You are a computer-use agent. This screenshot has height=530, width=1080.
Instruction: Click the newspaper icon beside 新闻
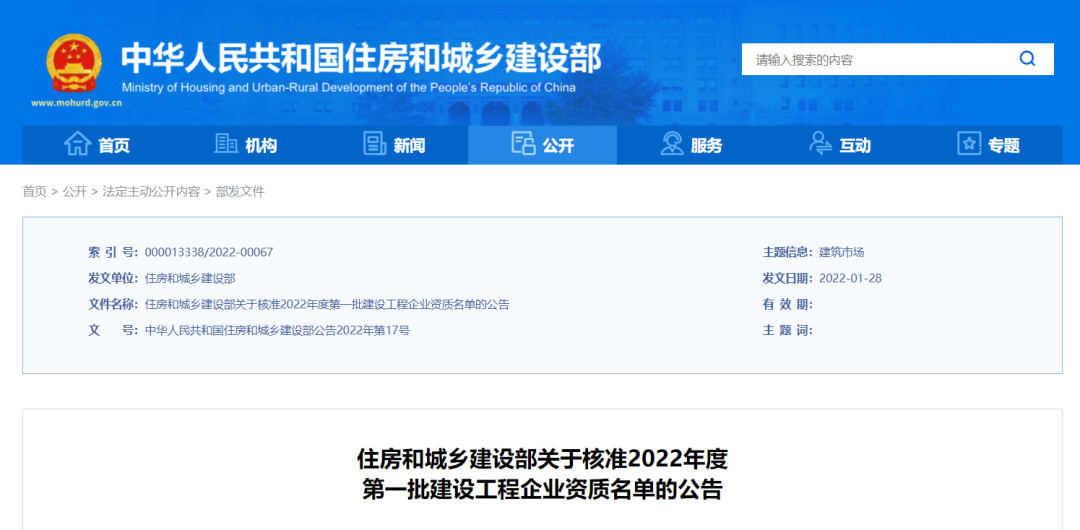point(375,144)
